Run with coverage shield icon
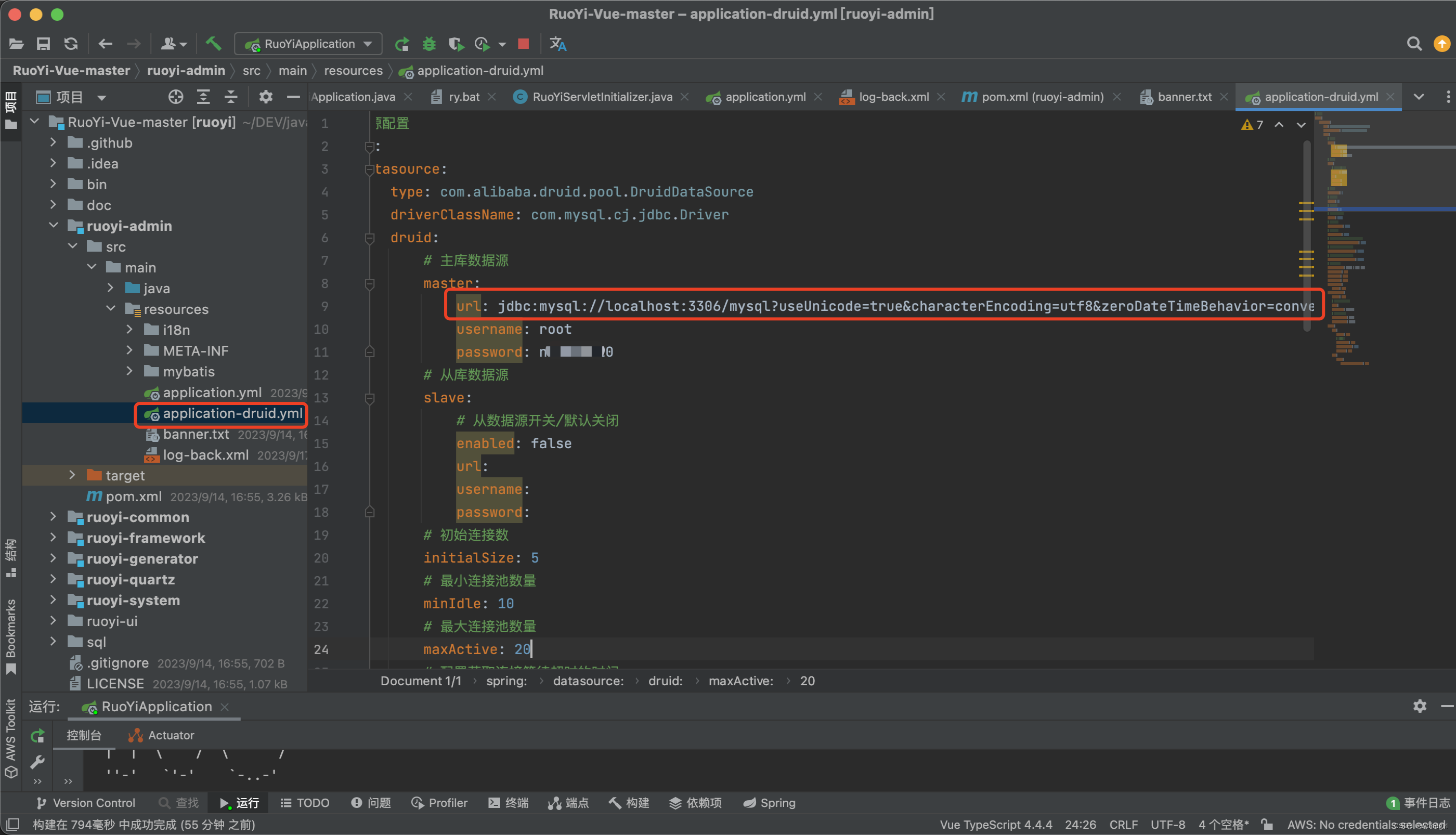This screenshot has height=835, width=1456. pyautogui.click(x=456, y=44)
